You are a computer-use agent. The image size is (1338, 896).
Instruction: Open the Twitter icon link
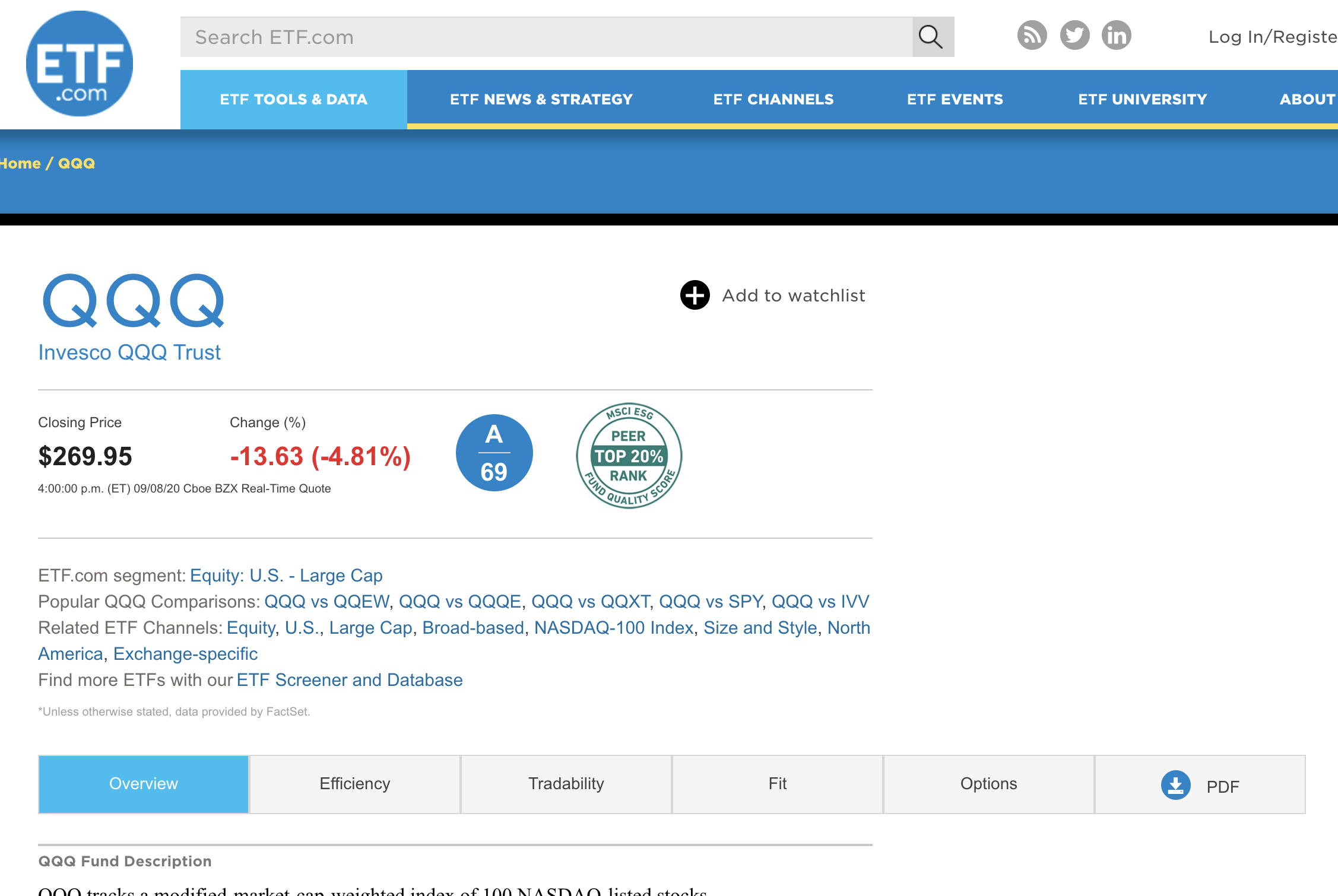click(x=1074, y=36)
